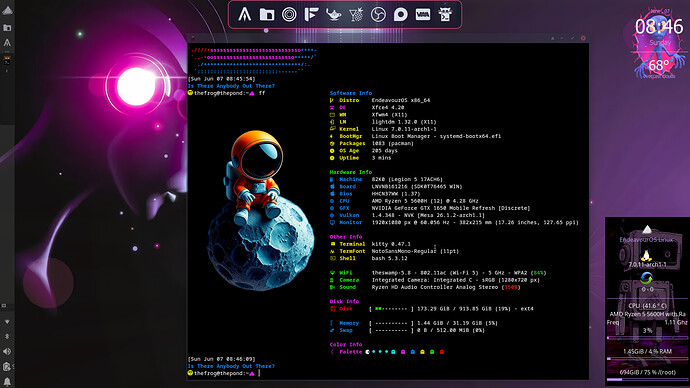
Task: Click the white triangle logo atop the system widget
Action: tap(647, 229)
